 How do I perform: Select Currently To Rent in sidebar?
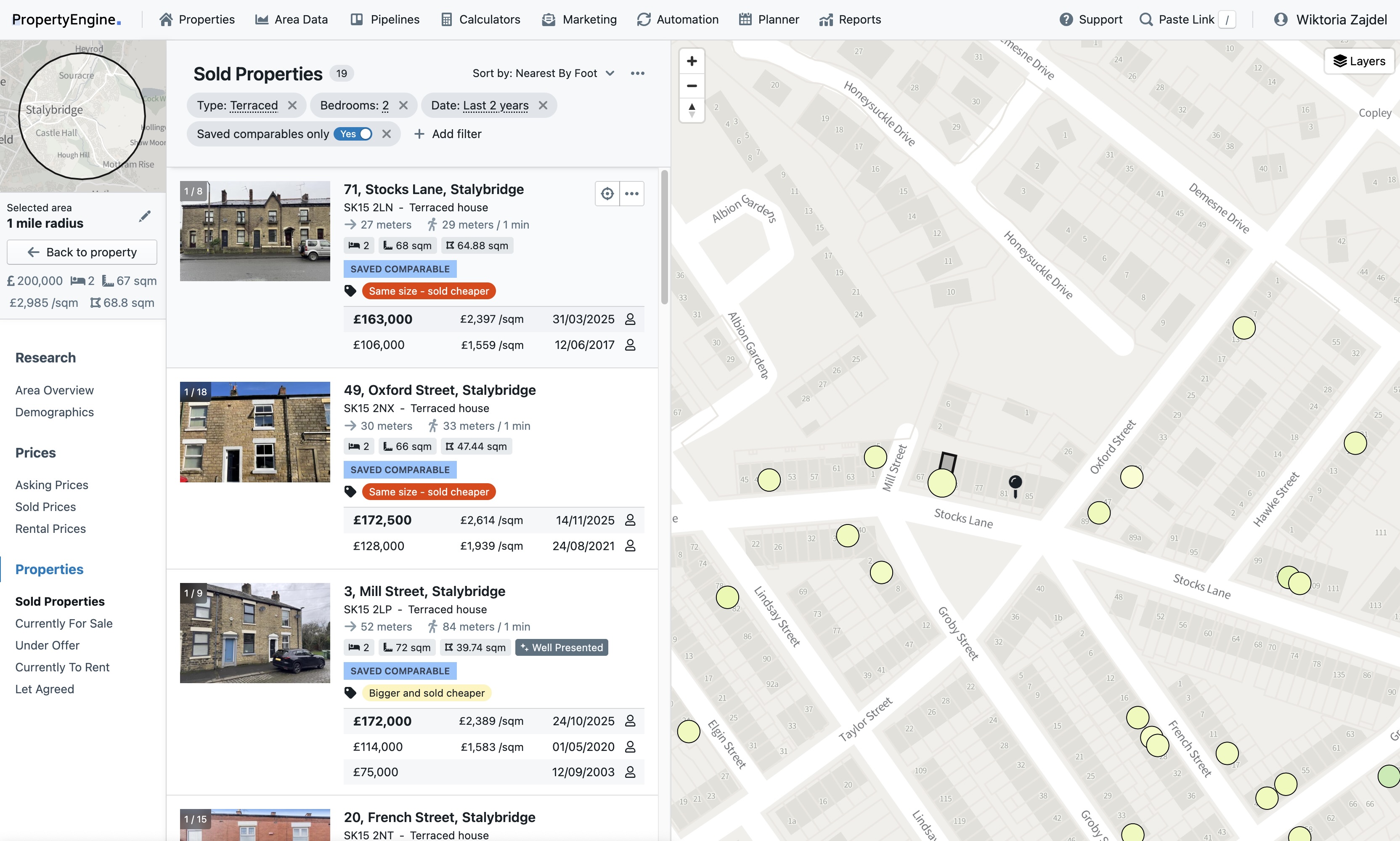point(62,667)
